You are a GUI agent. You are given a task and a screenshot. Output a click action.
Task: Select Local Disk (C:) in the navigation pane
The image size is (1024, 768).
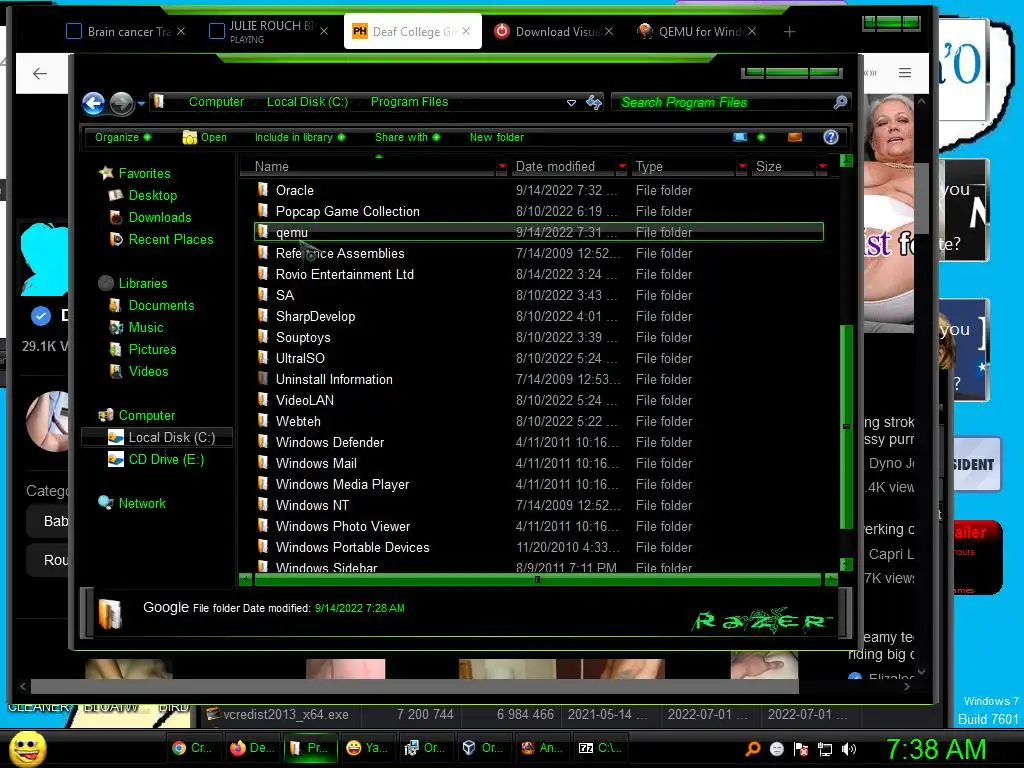tap(157, 438)
